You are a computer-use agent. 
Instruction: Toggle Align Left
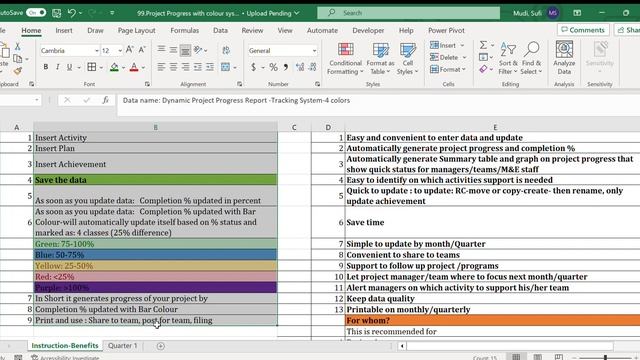162,67
